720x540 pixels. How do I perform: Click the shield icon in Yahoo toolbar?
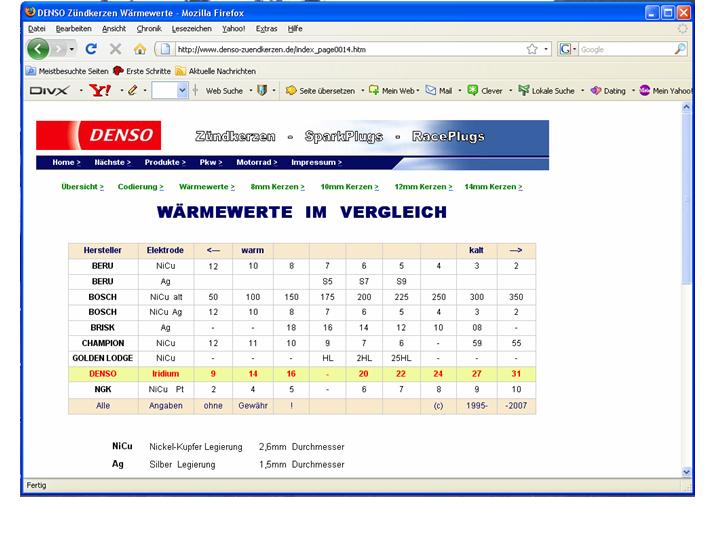click(x=262, y=90)
